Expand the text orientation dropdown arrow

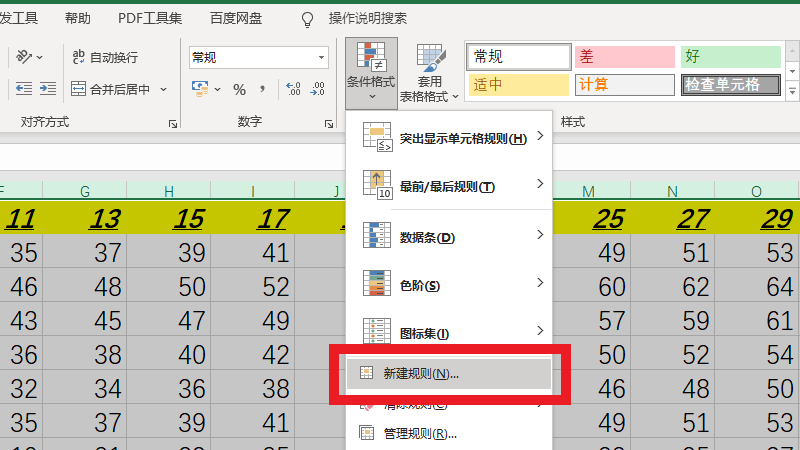tap(40, 58)
